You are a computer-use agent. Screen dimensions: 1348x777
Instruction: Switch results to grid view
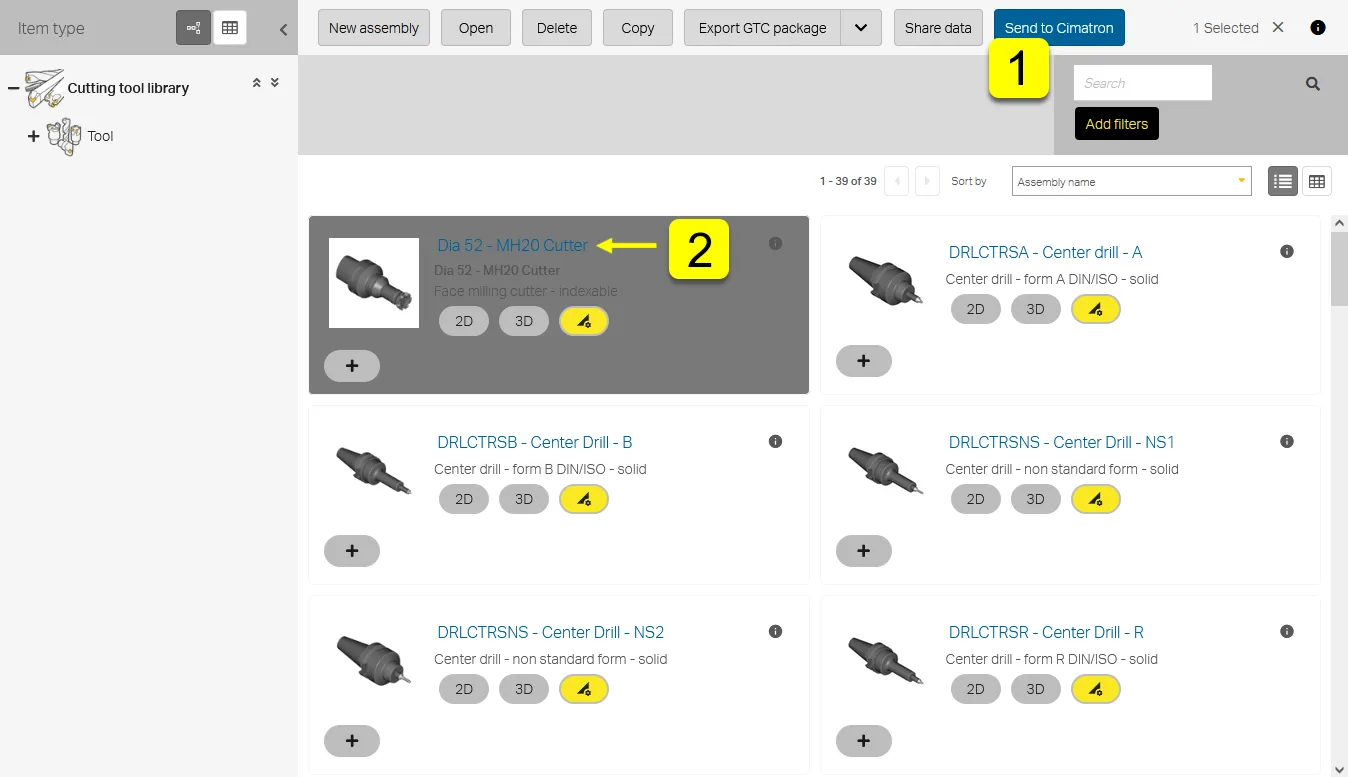tap(1317, 181)
